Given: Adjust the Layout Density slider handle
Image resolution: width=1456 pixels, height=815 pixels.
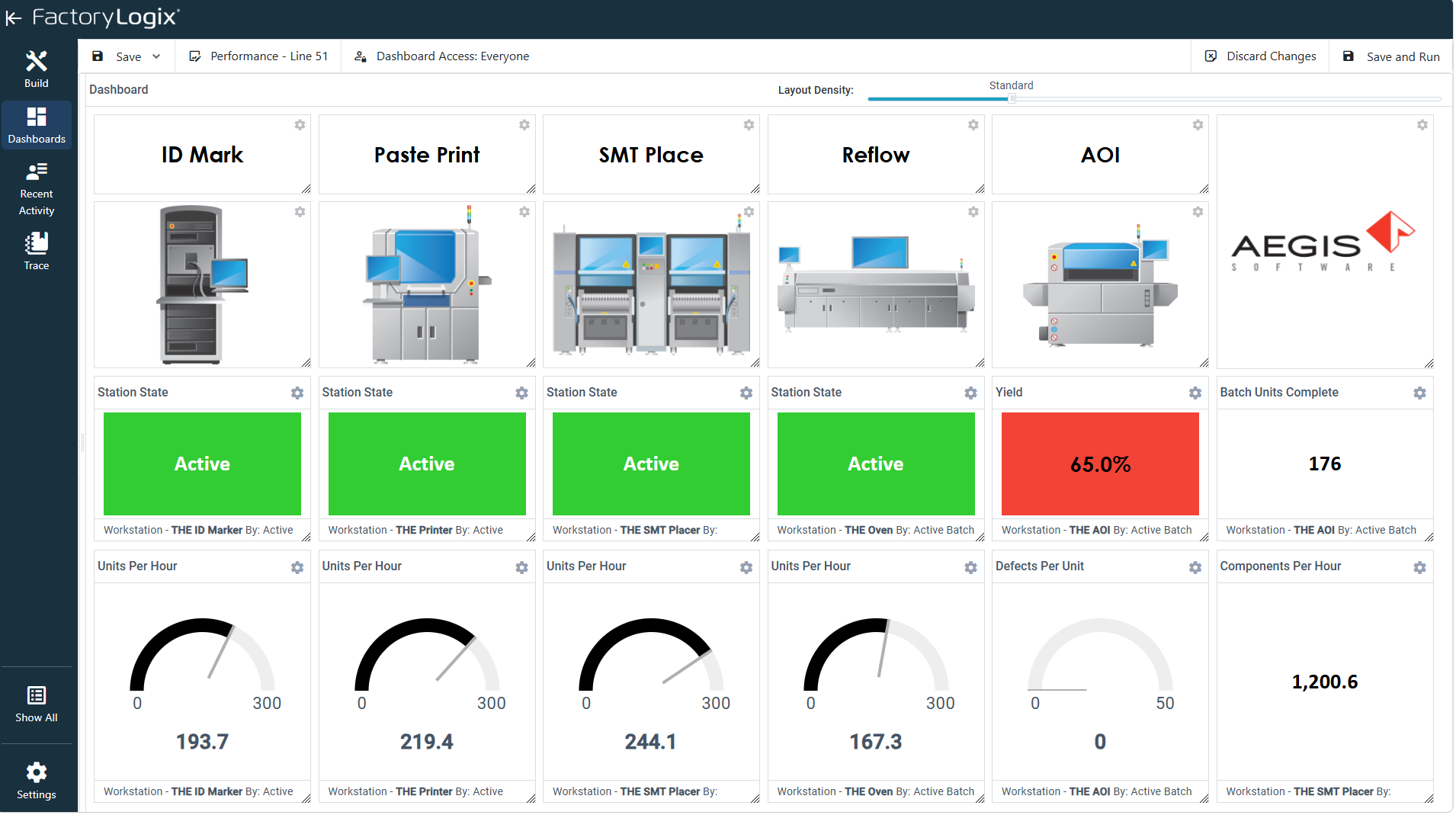Looking at the screenshot, I should 1012,98.
